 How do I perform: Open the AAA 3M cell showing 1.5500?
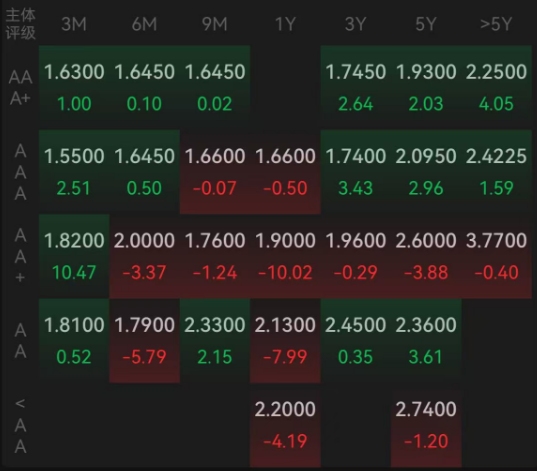pyautogui.click(x=74, y=172)
